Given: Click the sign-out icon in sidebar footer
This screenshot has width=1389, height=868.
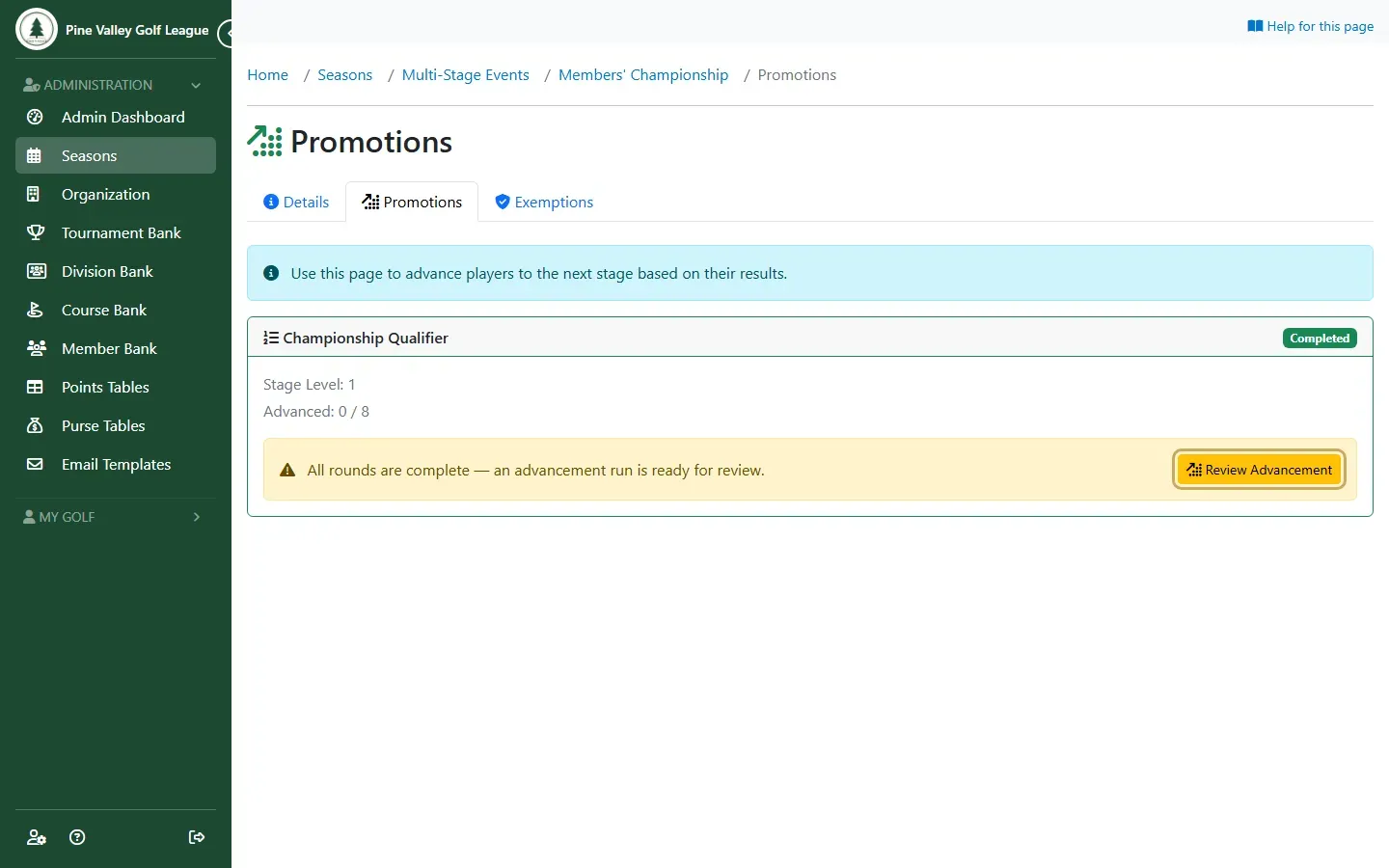Looking at the screenshot, I should 197,837.
